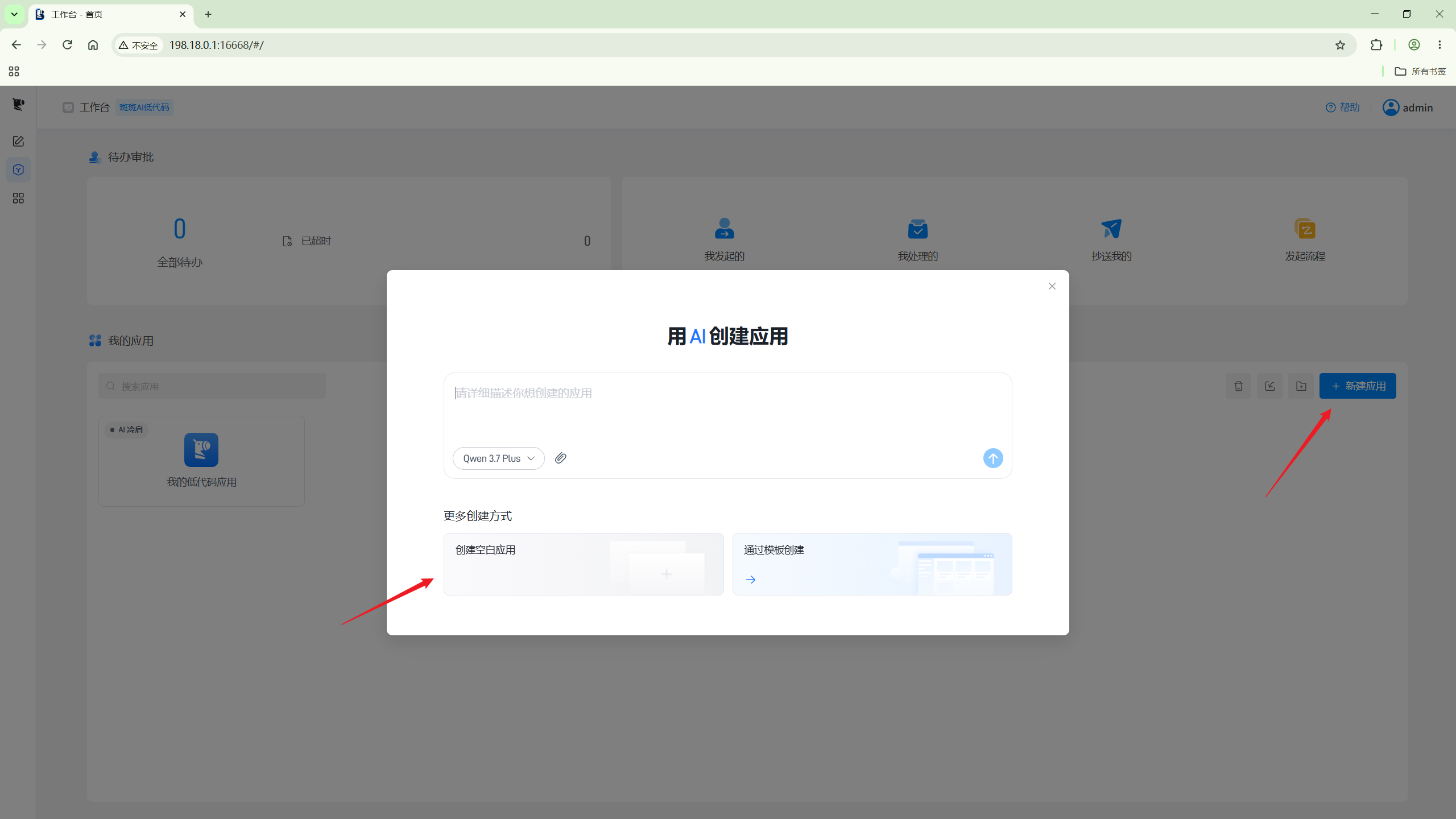Click the sidebar cube icon
This screenshot has width=1456, height=819.
coord(18,169)
